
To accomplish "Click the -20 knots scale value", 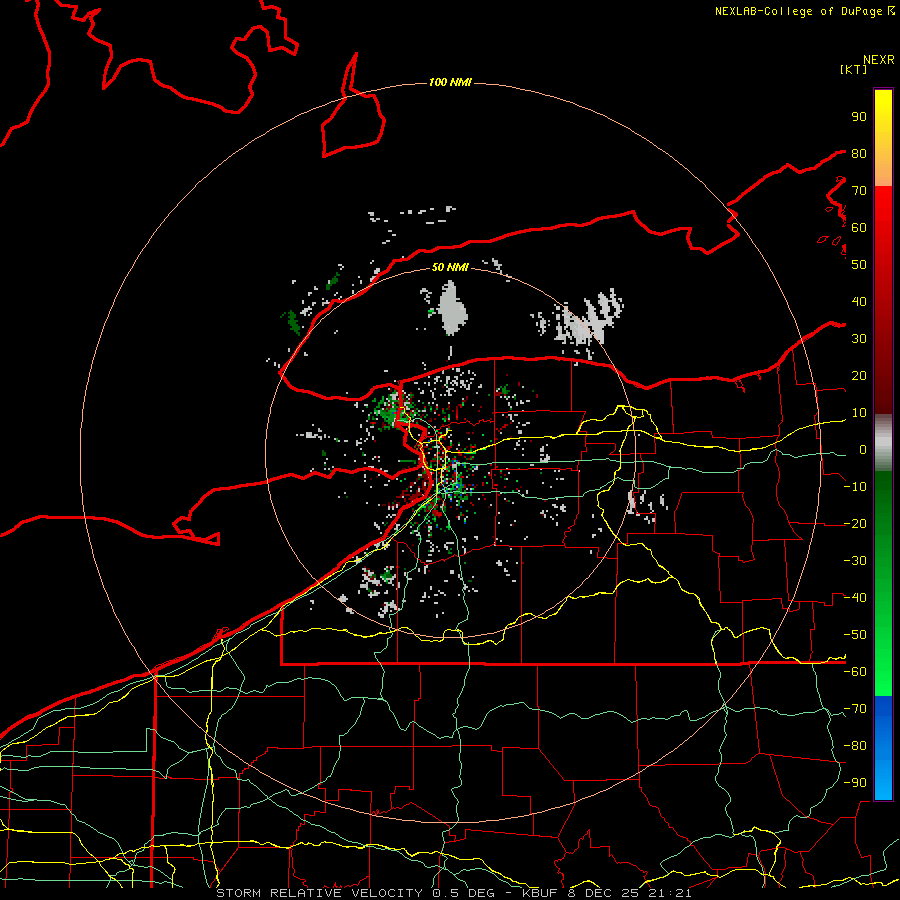I will pos(855,524).
